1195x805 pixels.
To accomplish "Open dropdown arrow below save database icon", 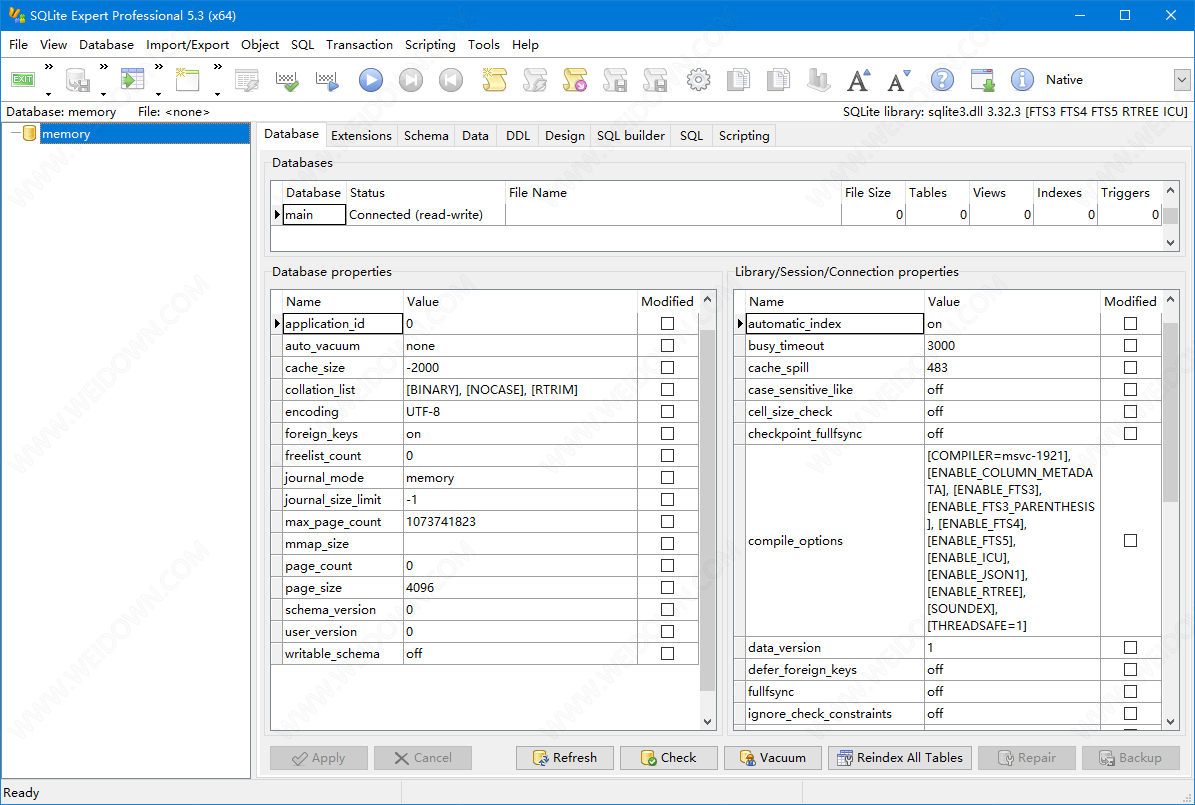I will [103, 95].
